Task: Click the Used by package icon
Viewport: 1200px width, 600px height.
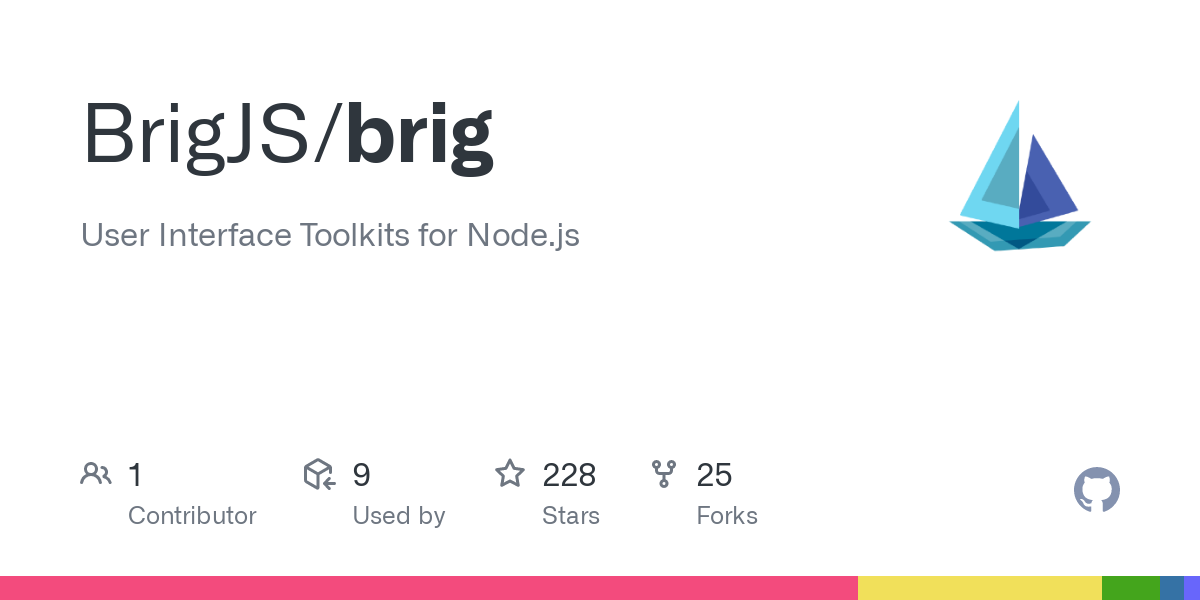Action: 319,474
